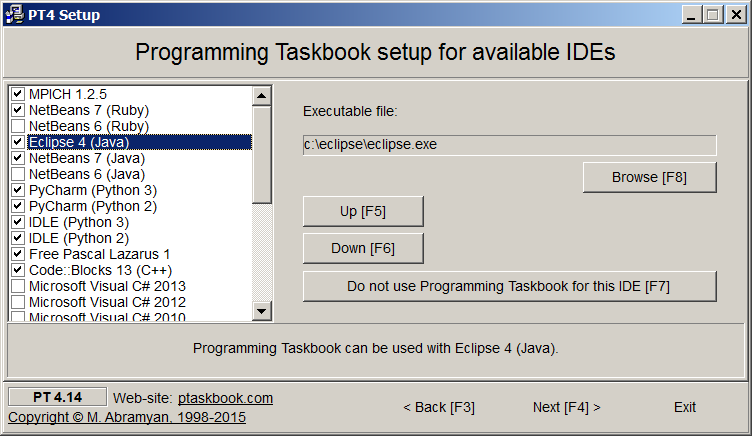This screenshot has height=436, width=752.
Task: Click the Executable file path field
Action: click(x=509, y=145)
